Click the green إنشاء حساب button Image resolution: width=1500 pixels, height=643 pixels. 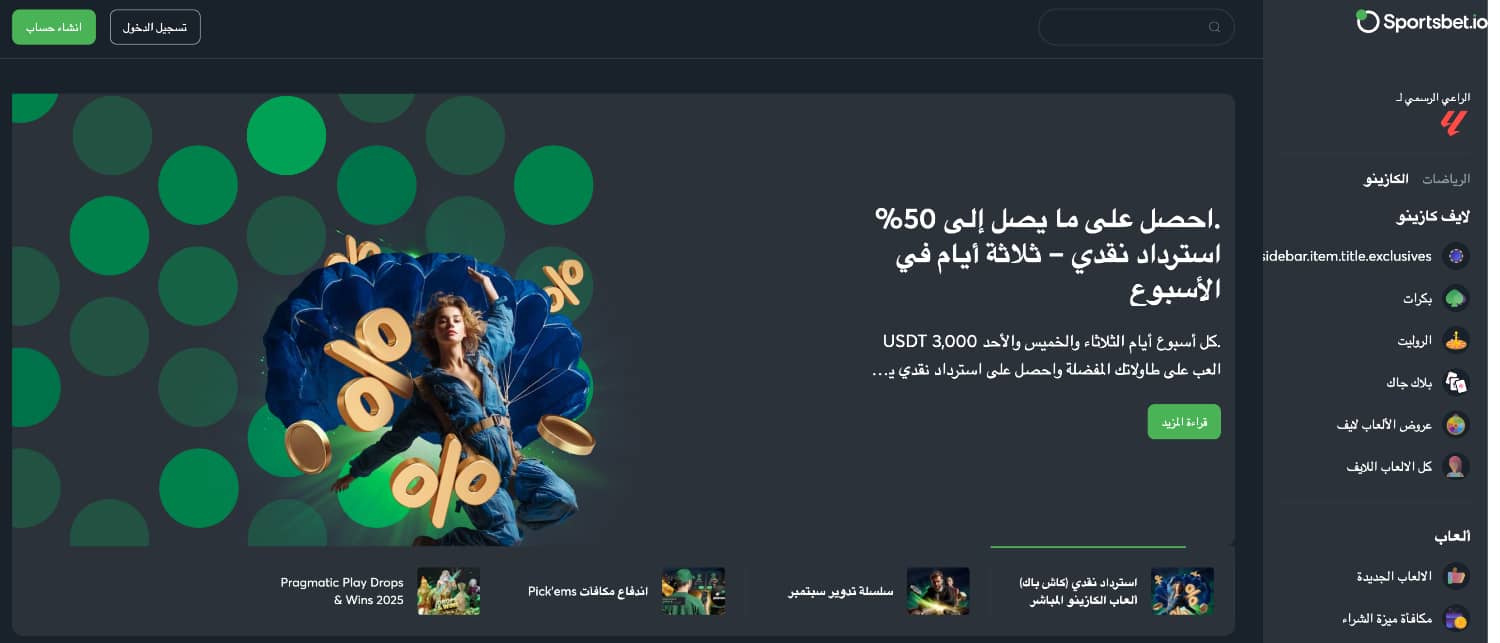tap(54, 27)
